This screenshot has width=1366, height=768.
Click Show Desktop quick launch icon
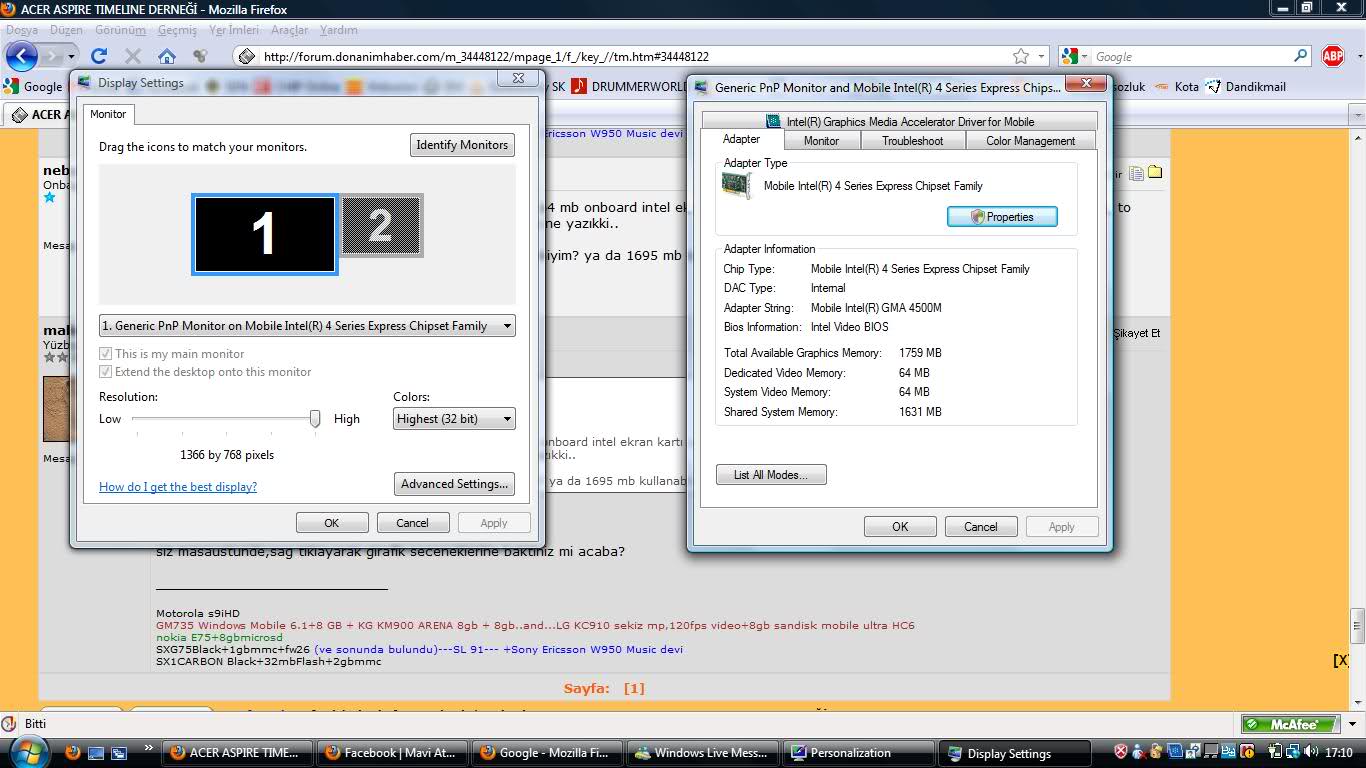tap(96, 752)
